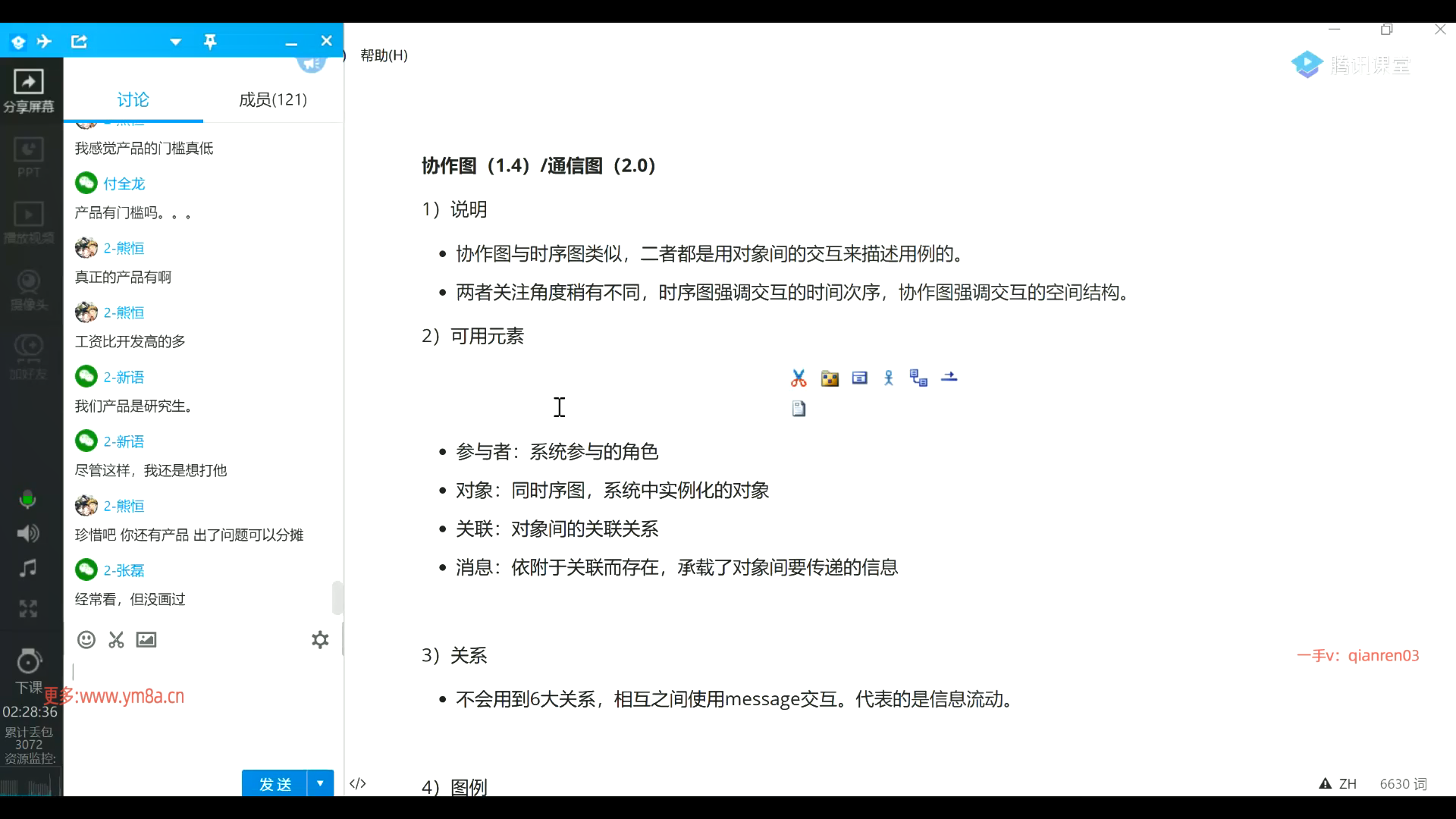Click the share export icon in title bar
Viewport: 1456px width, 819px height.
[80, 42]
